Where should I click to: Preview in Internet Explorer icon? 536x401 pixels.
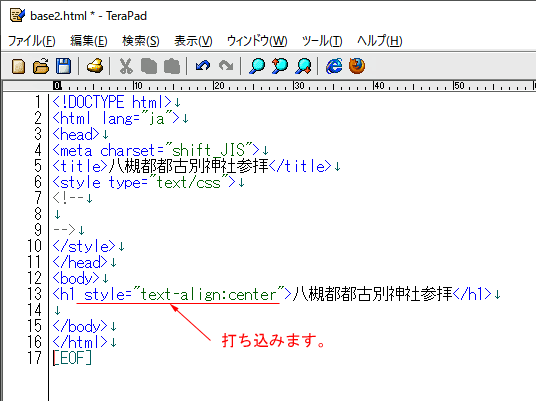pyautogui.click(x=334, y=66)
